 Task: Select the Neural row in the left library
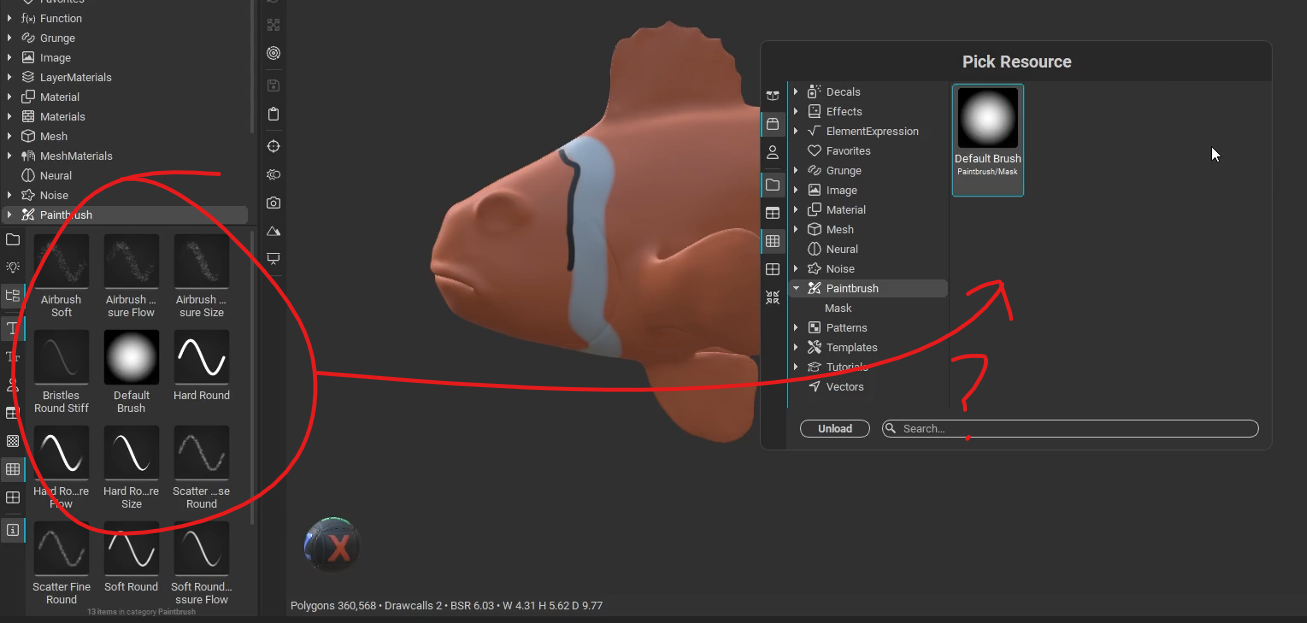(125, 176)
